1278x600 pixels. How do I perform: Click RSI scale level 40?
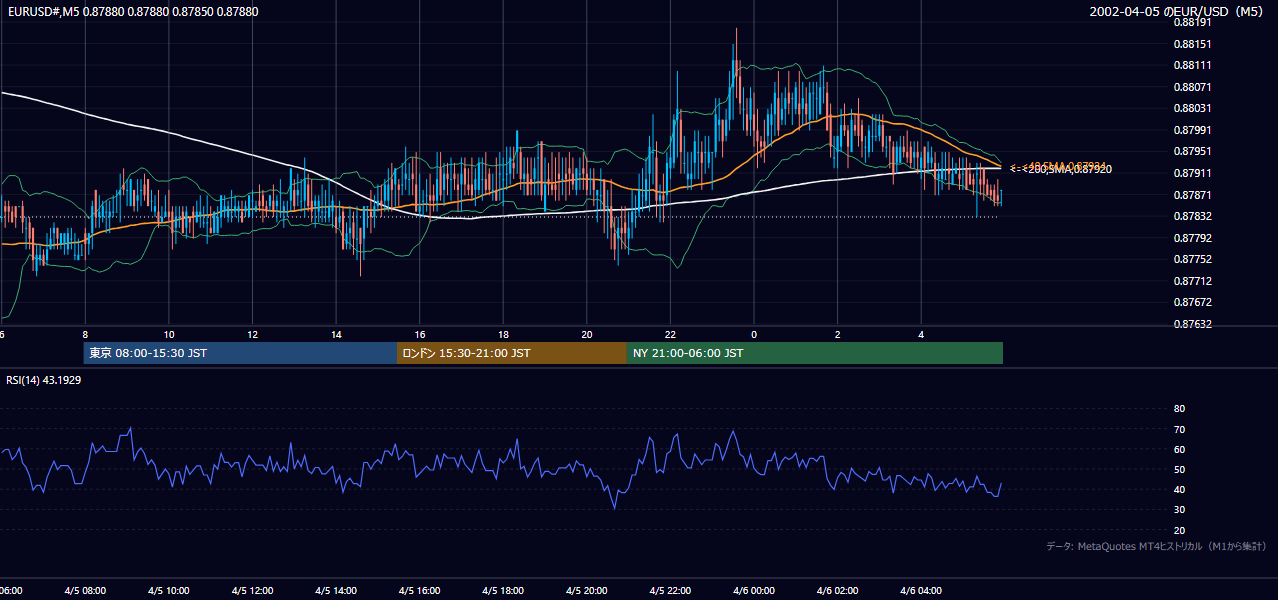(x=1179, y=489)
